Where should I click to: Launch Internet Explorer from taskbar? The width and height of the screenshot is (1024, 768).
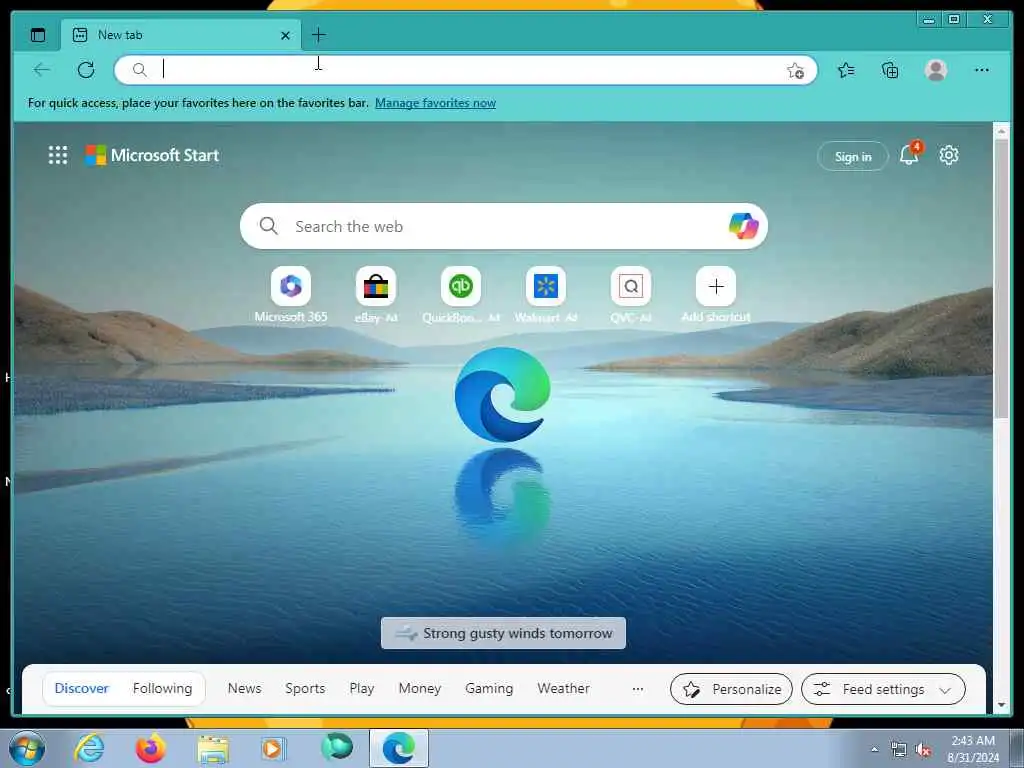coord(89,748)
